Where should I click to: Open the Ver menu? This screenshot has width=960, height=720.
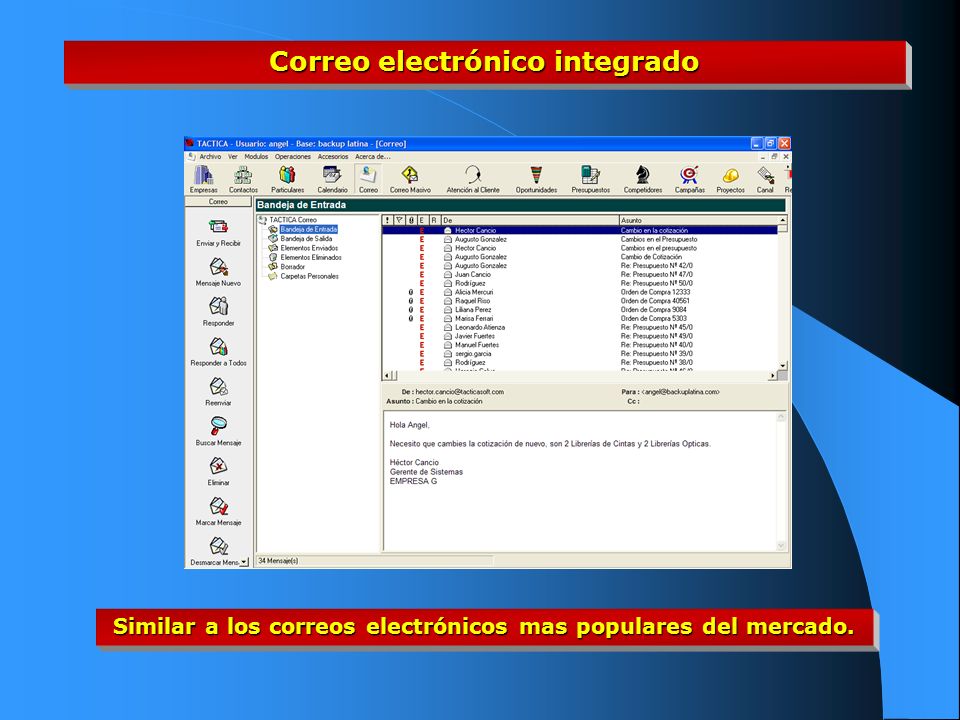point(233,157)
